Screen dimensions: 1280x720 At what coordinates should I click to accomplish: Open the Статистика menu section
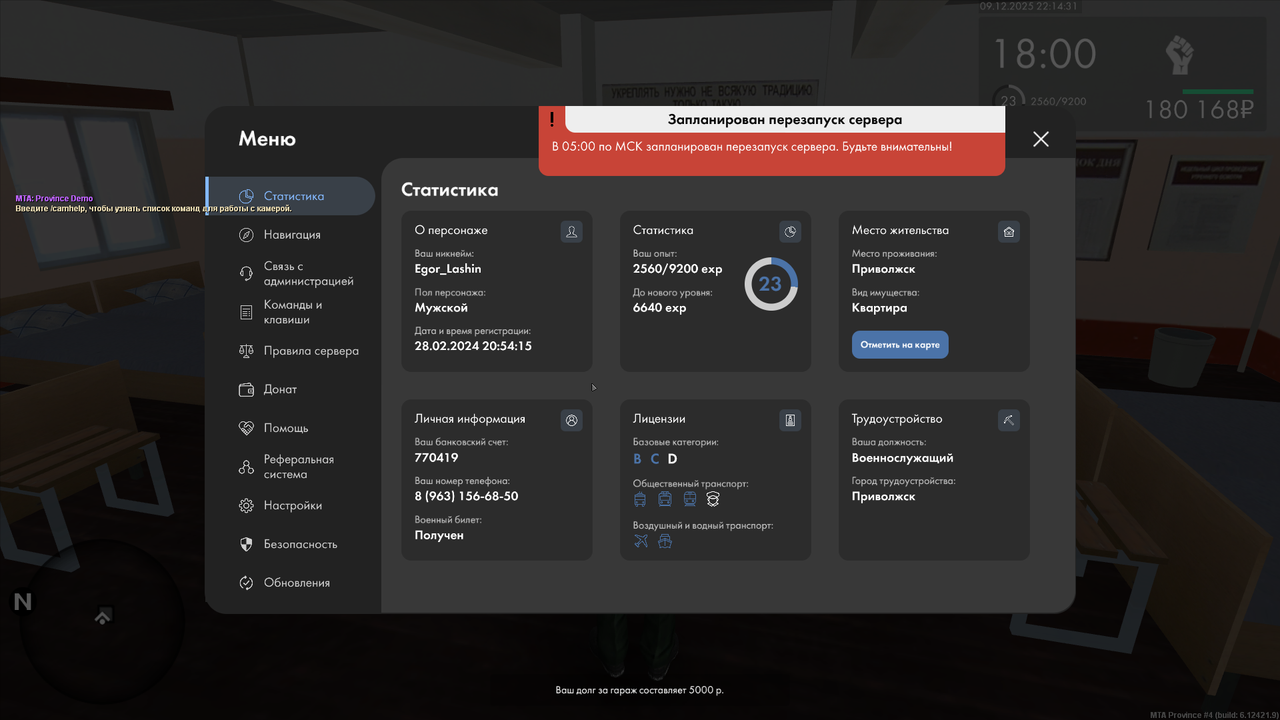tap(290, 196)
